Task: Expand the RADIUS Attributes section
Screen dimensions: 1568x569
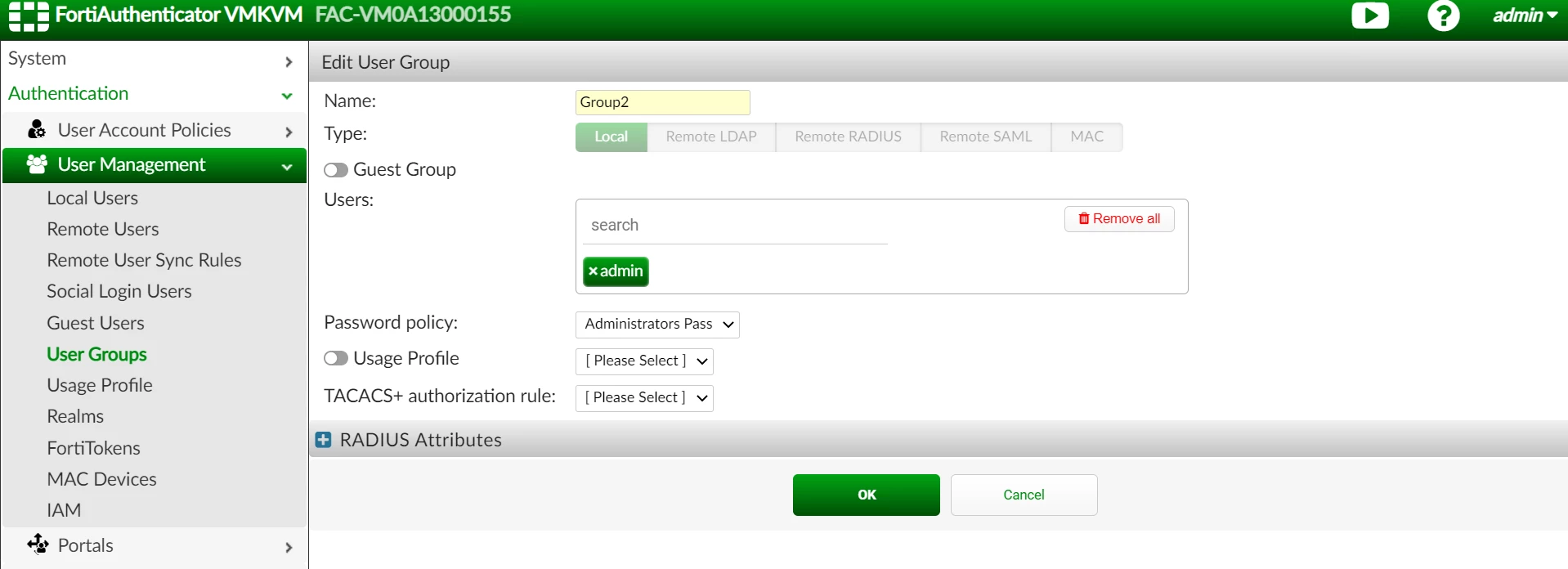Action: 939,440
